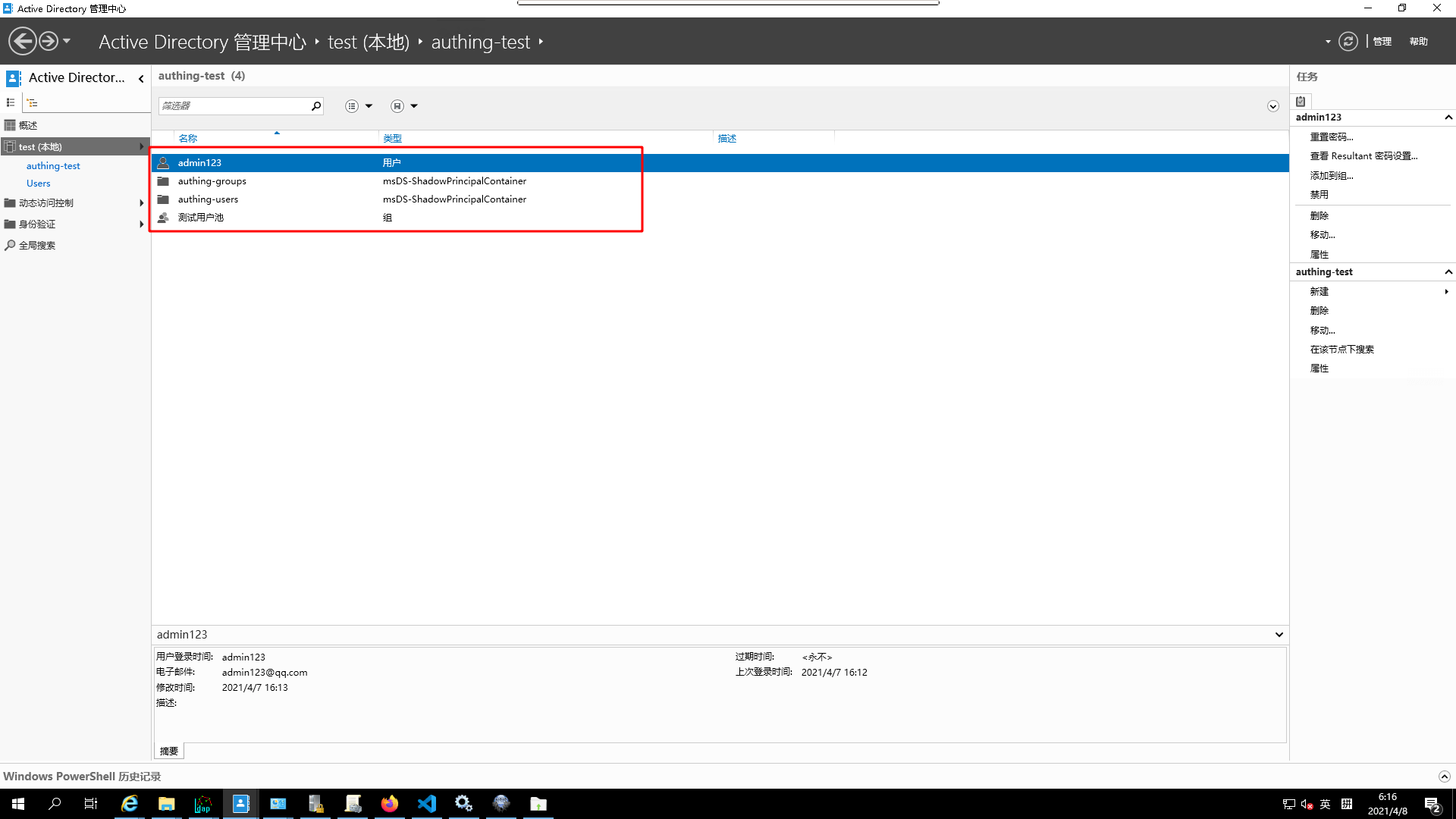Open Firefox from the taskbar
Image resolution: width=1456 pixels, height=819 pixels.
tap(390, 804)
